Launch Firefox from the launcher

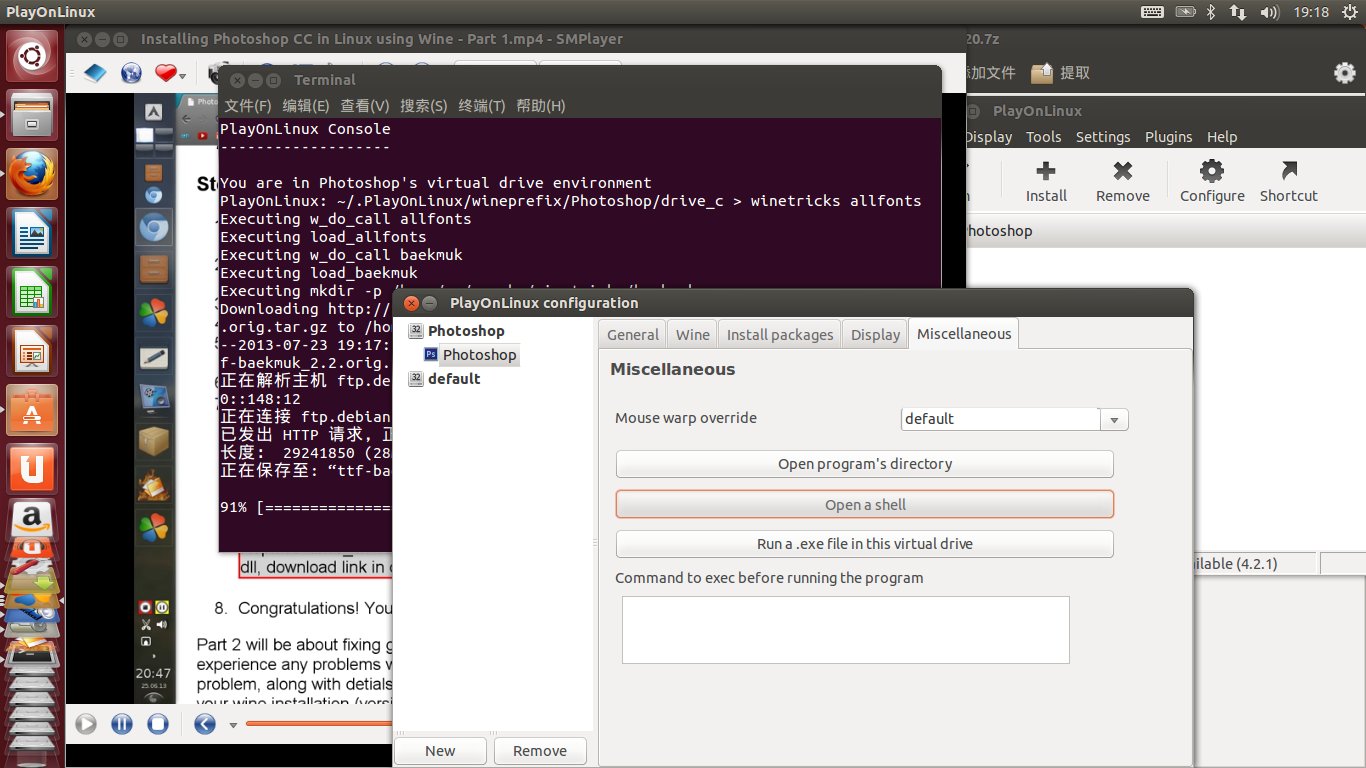click(32, 175)
